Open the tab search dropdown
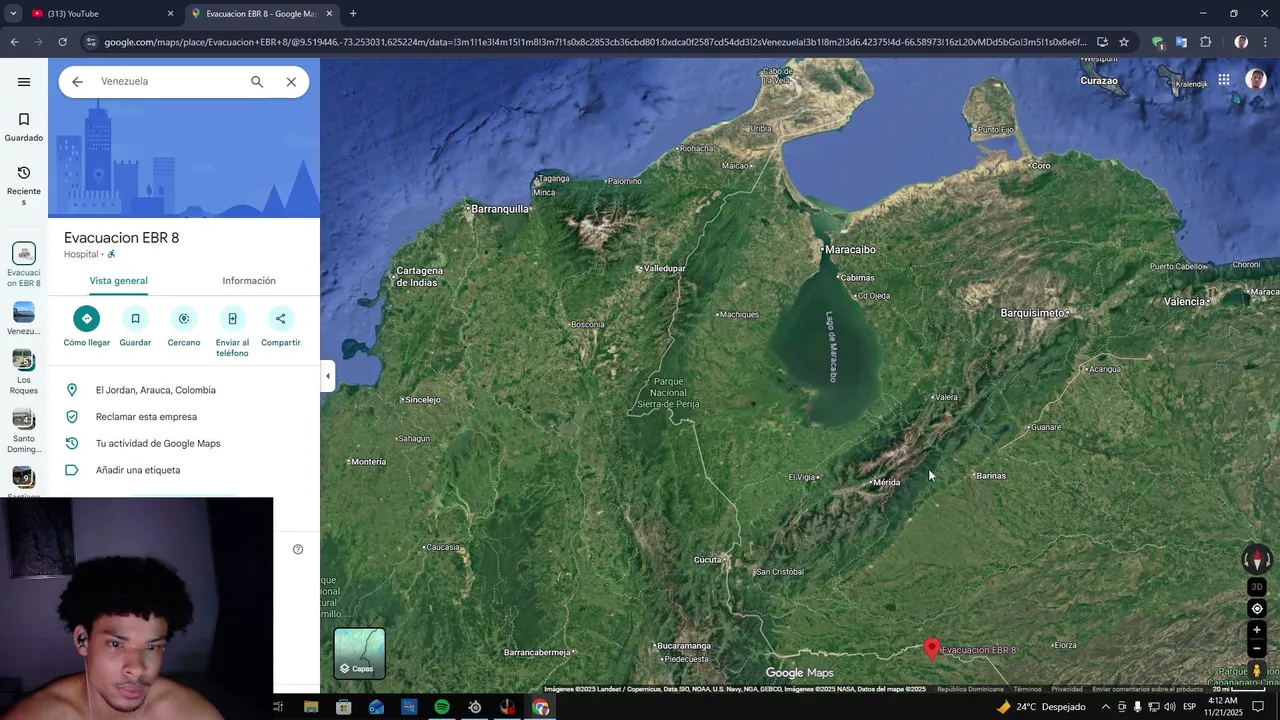The width and height of the screenshot is (1280, 720). click(x=13, y=14)
